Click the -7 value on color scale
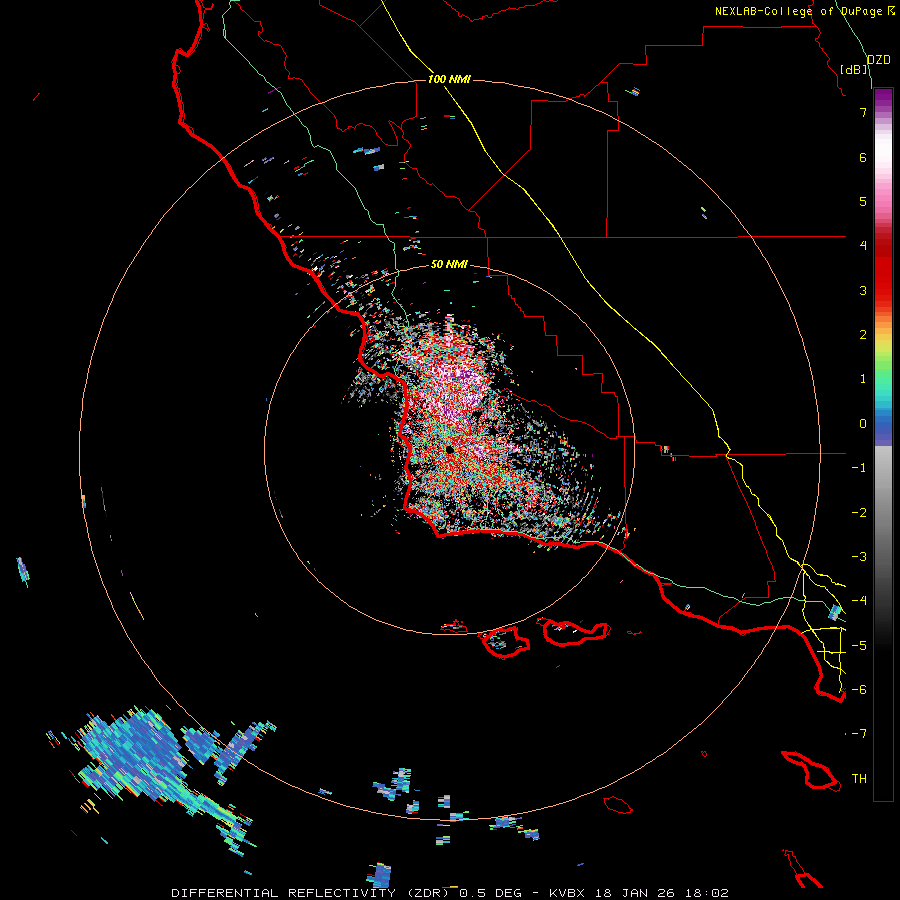This screenshot has height=900, width=900. point(859,734)
